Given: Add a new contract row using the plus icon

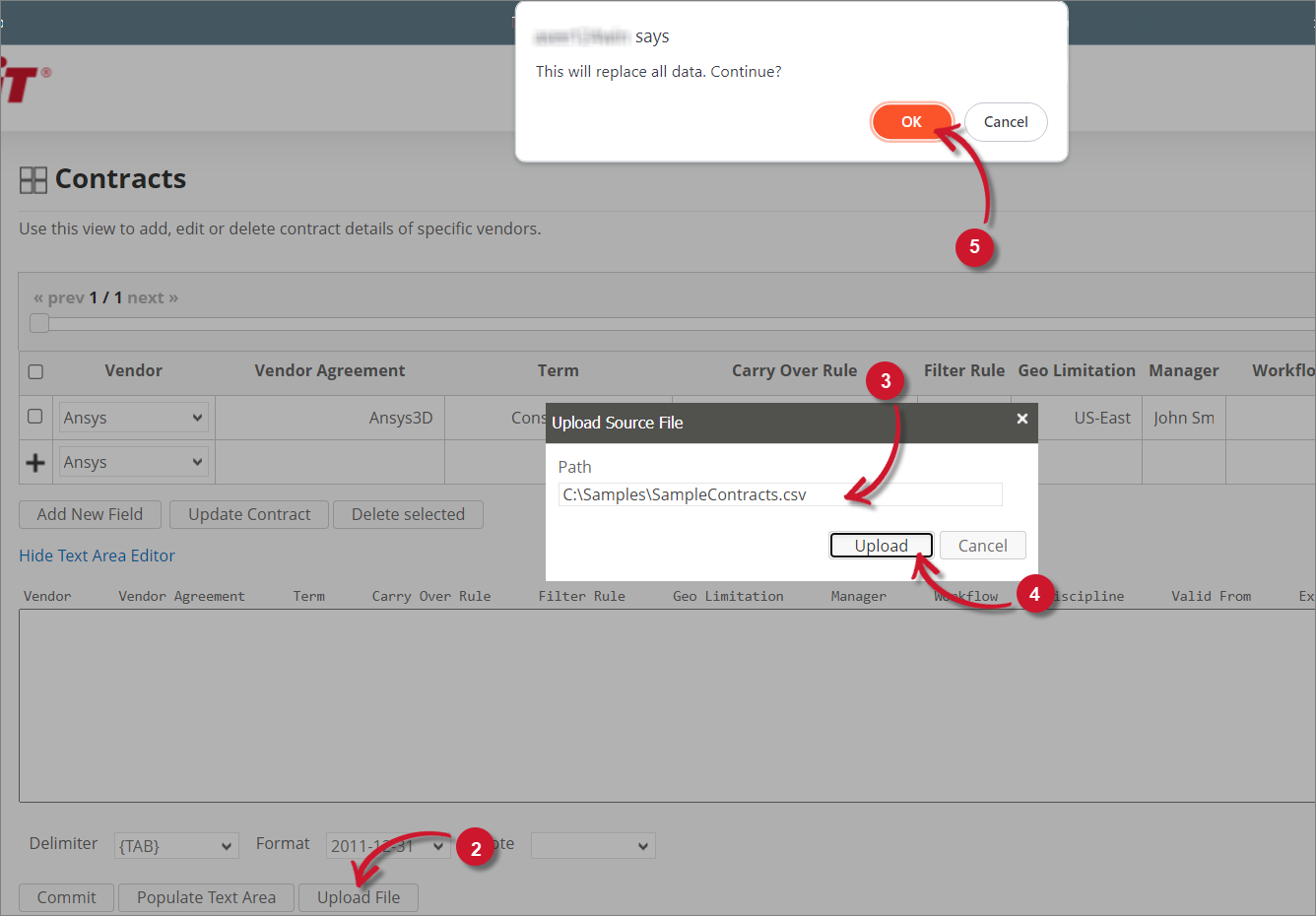Looking at the screenshot, I should point(35,461).
